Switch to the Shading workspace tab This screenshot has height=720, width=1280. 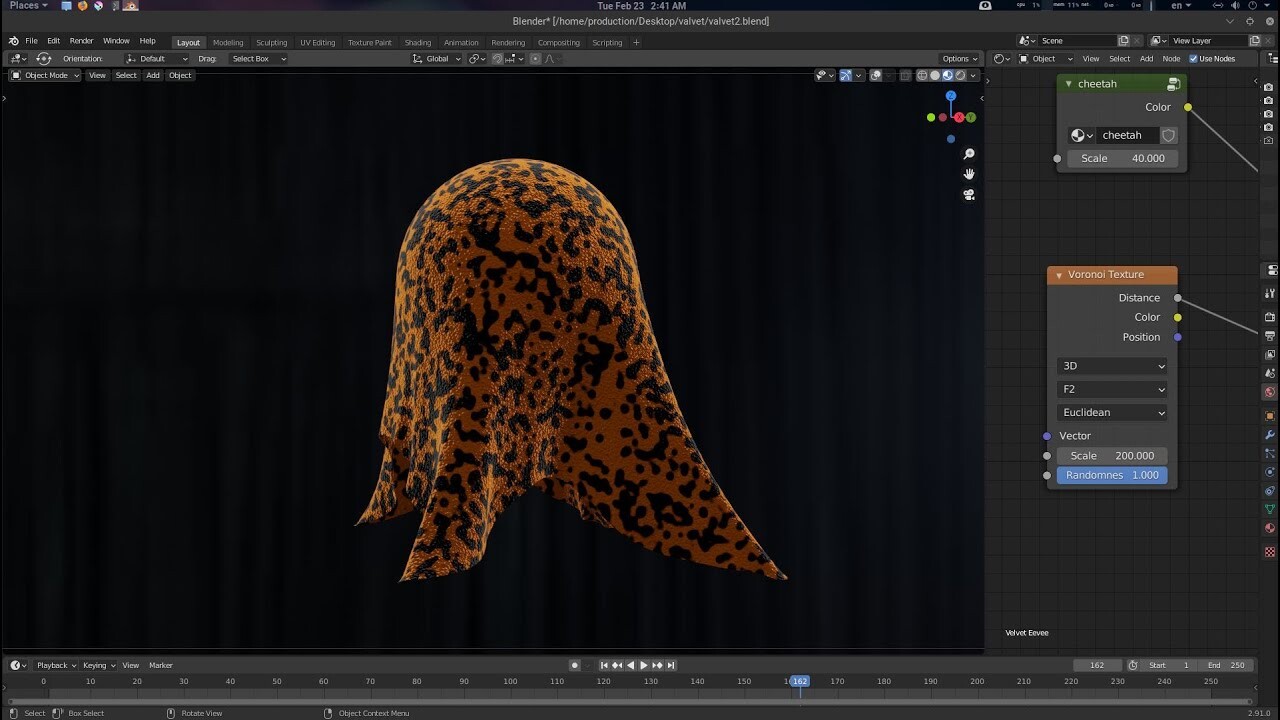(417, 42)
